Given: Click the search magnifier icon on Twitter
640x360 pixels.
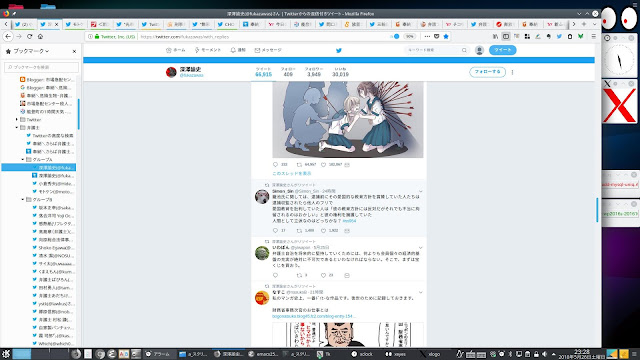Looking at the screenshot, I should [x=464, y=50].
